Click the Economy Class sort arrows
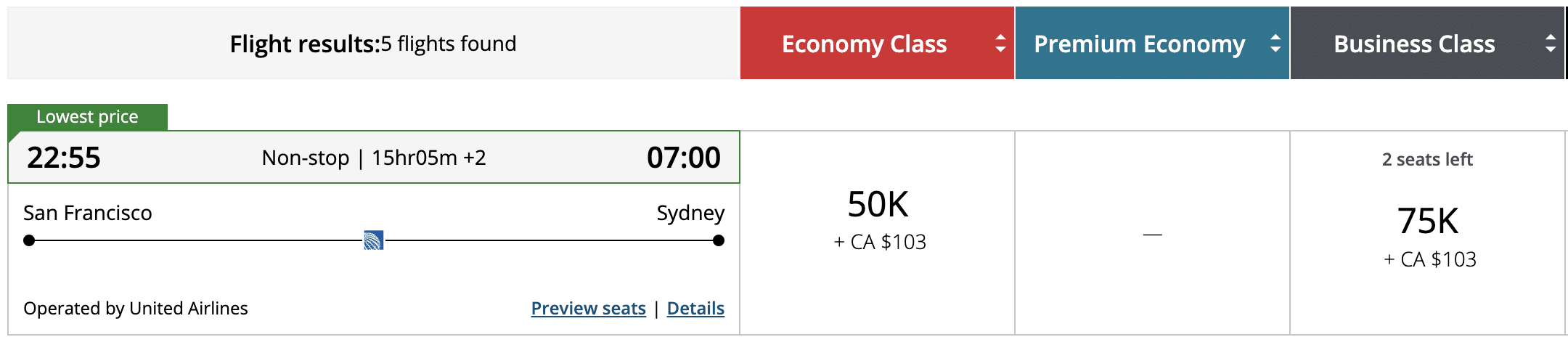This screenshot has width=1568, height=337. point(1000,44)
